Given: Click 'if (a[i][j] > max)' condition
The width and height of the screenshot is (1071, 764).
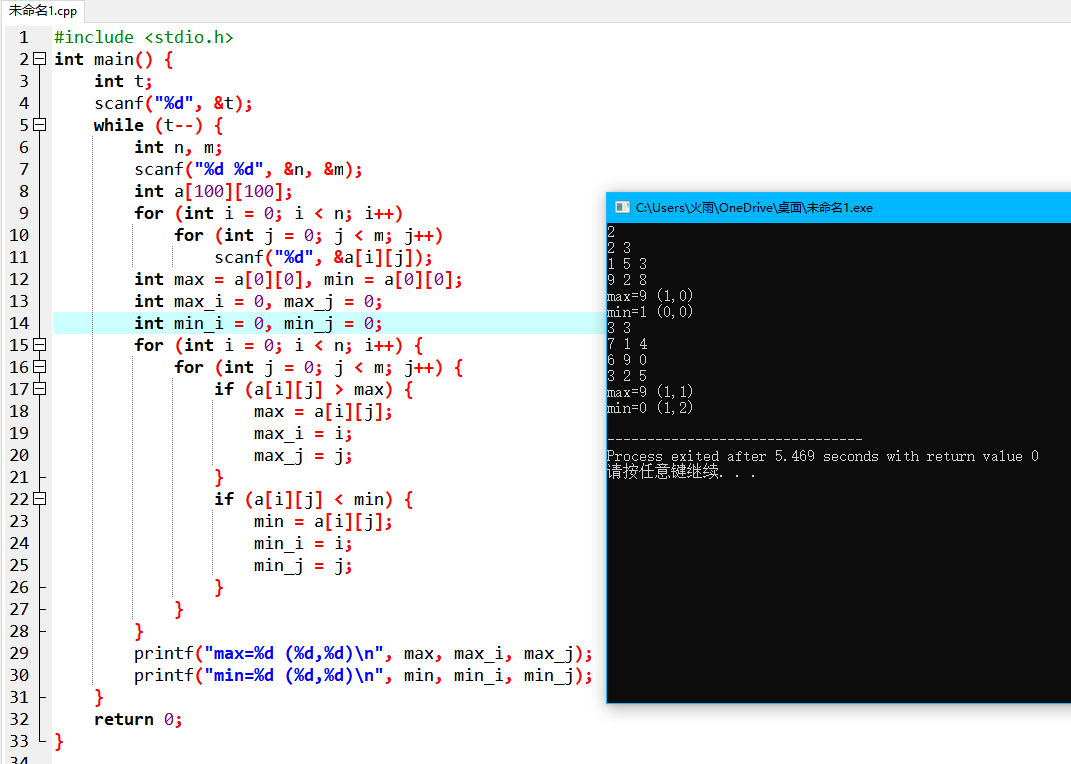Looking at the screenshot, I should click(x=314, y=389).
